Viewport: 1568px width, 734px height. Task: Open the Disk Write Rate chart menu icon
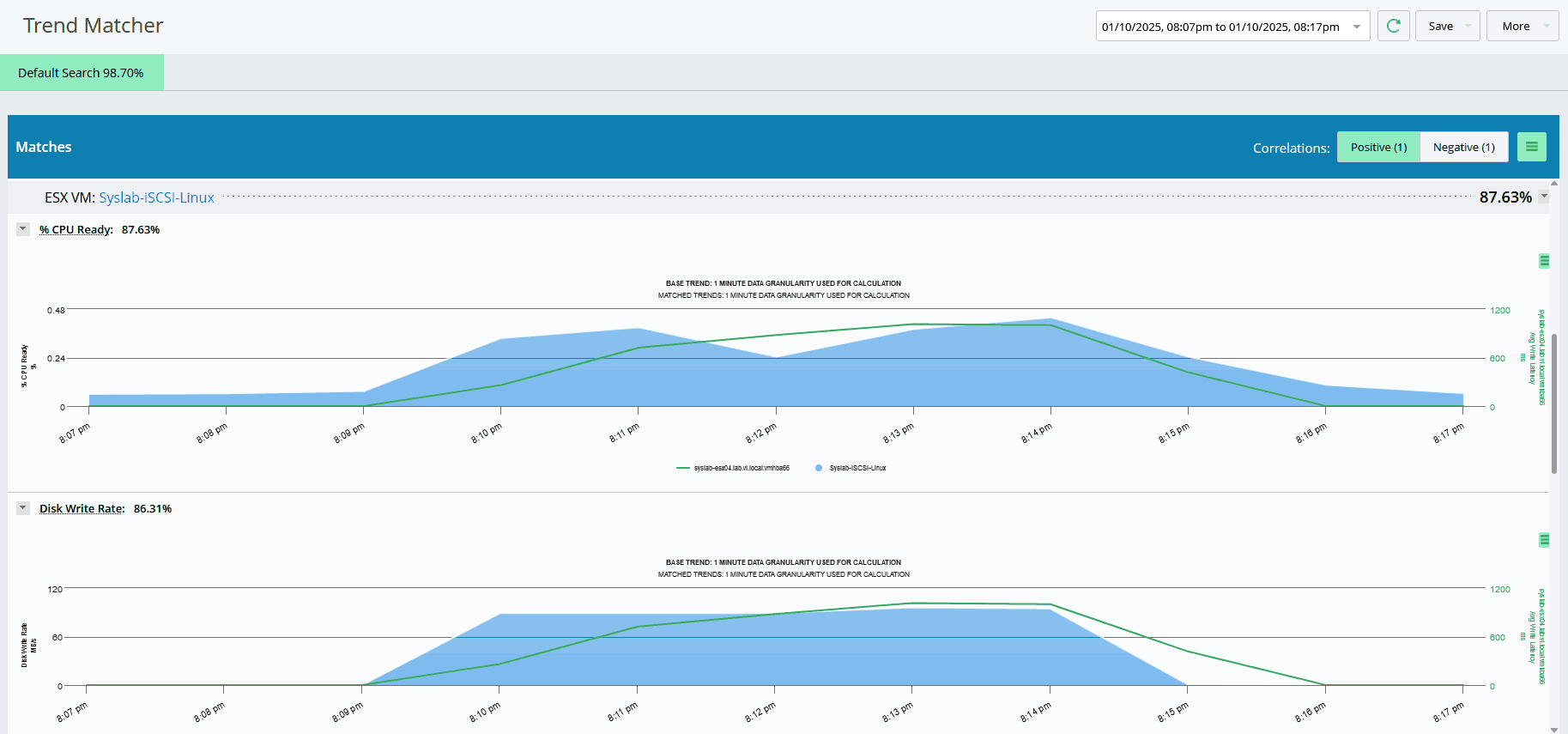(x=1544, y=540)
